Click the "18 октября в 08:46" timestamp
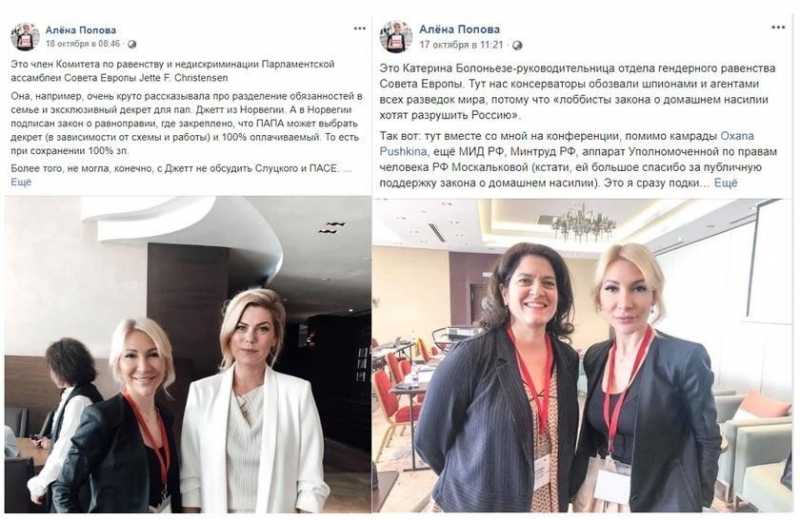 [83, 44]
